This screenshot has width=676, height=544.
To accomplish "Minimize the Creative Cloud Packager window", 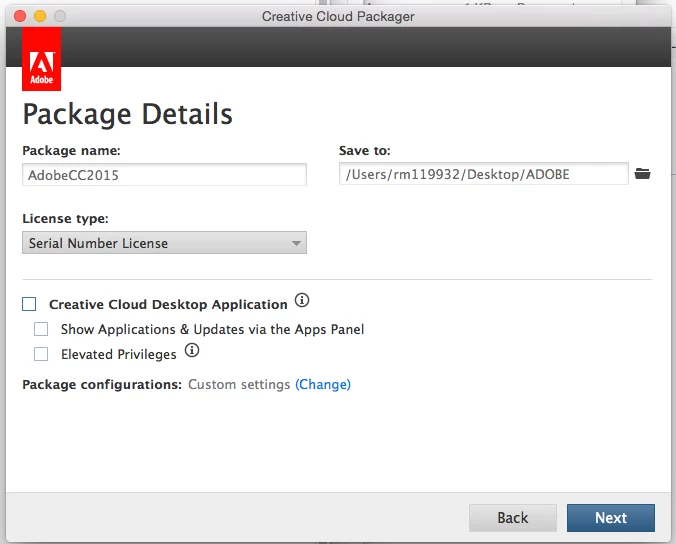I will (40, 16).
